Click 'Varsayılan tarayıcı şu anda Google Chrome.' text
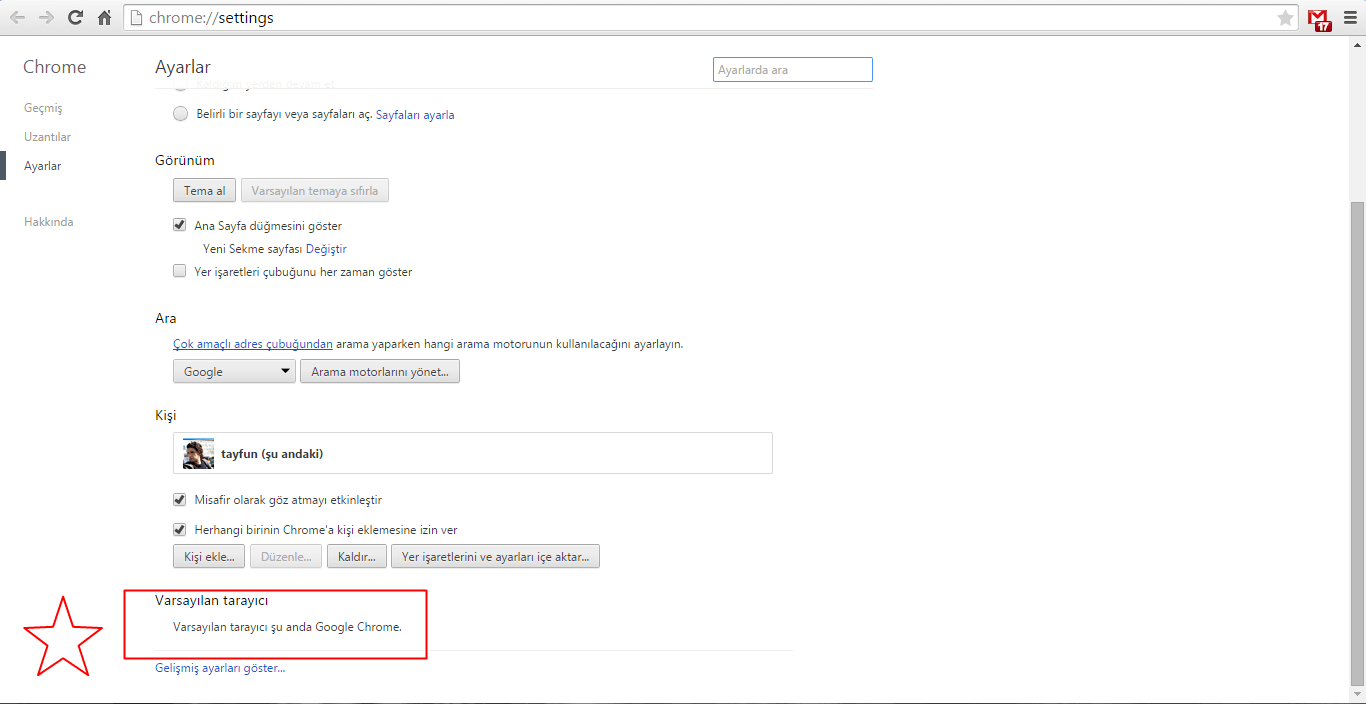 click(x=288, y=628)
